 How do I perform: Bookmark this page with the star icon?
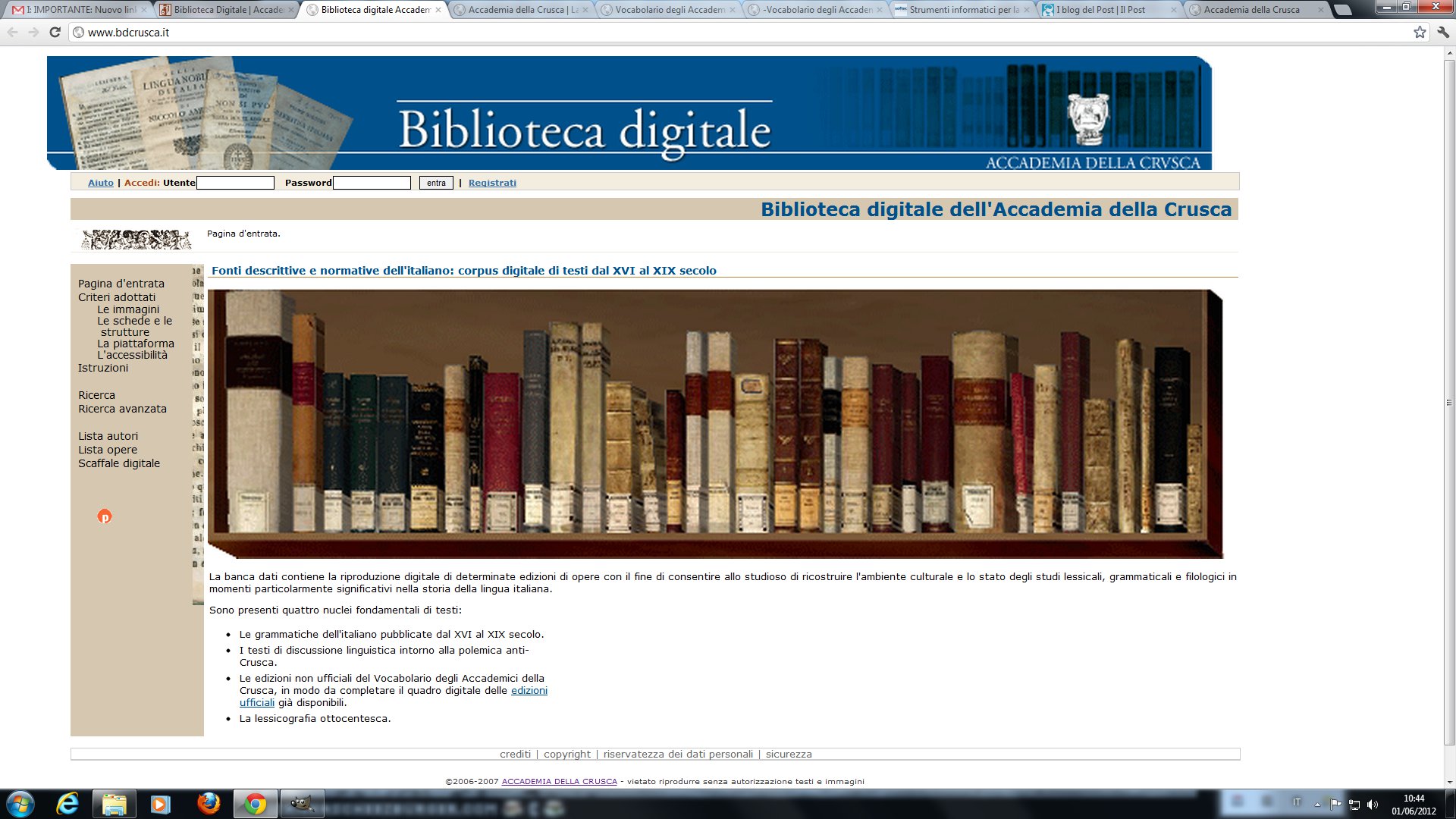click(1420, 33)
